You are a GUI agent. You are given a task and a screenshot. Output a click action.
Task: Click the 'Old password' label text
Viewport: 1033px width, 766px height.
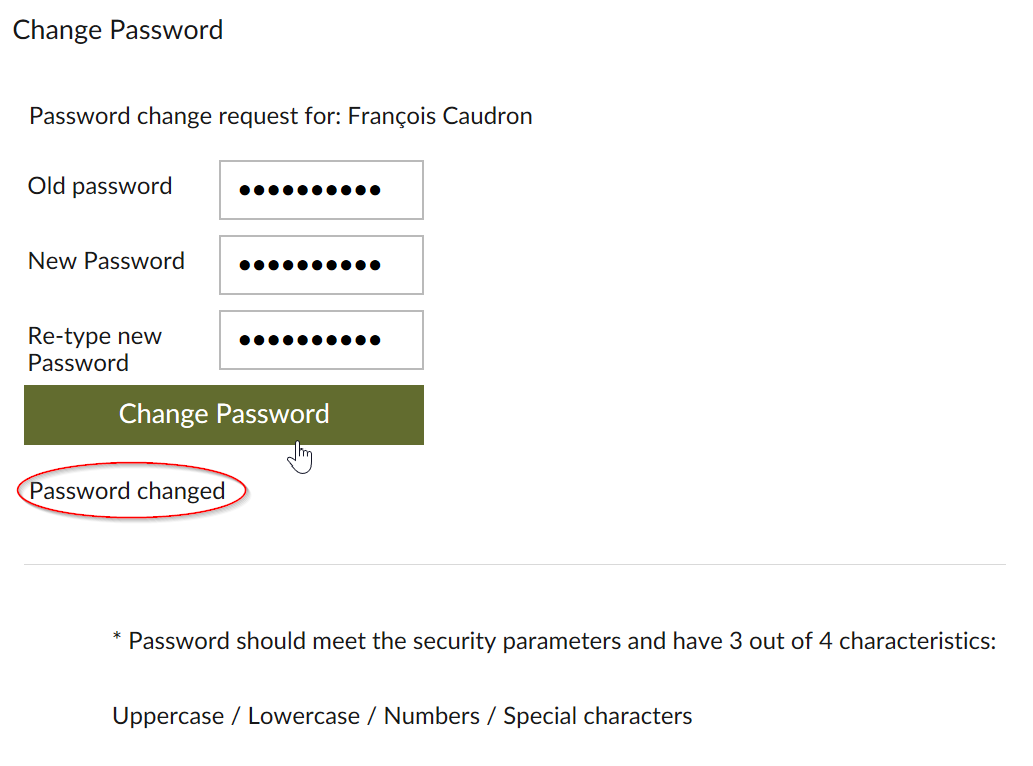pos(100,186)
